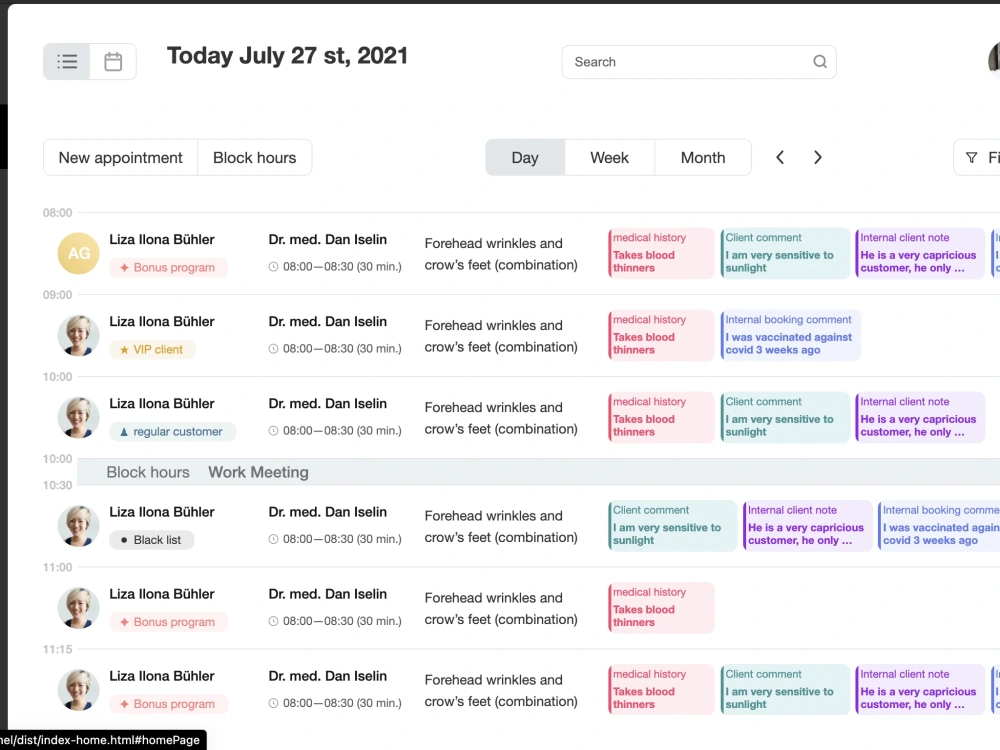
Task: Click time 08:00—08:30 in Black list row
Action: pos(342,540)
